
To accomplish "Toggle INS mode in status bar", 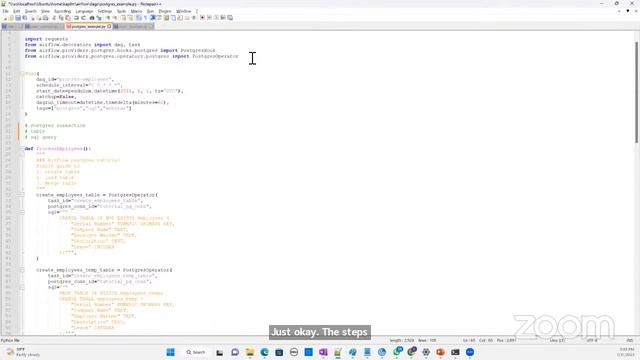I will point(630,340).
